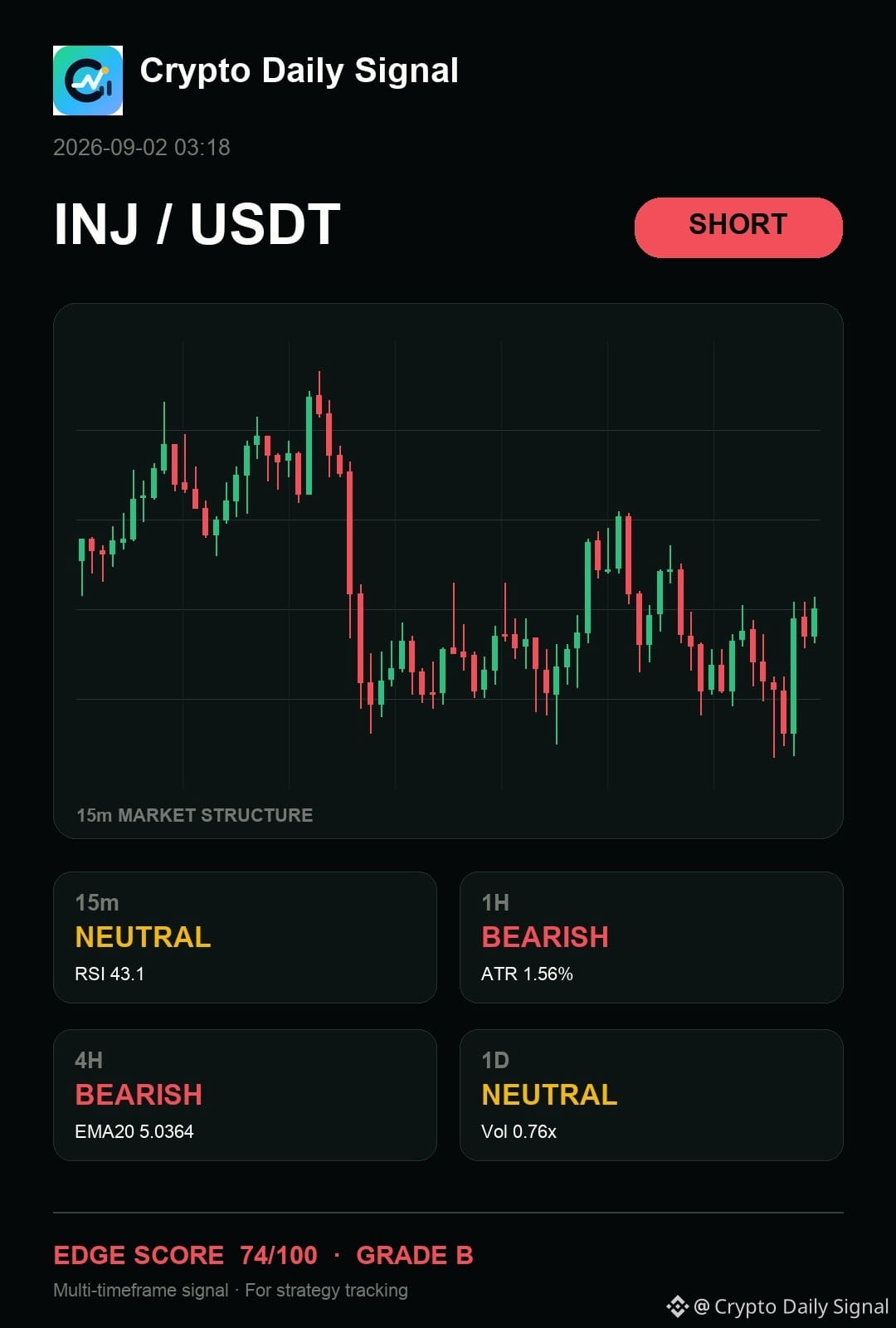Open the 15m NEUTRAL timeframe card

245,937
